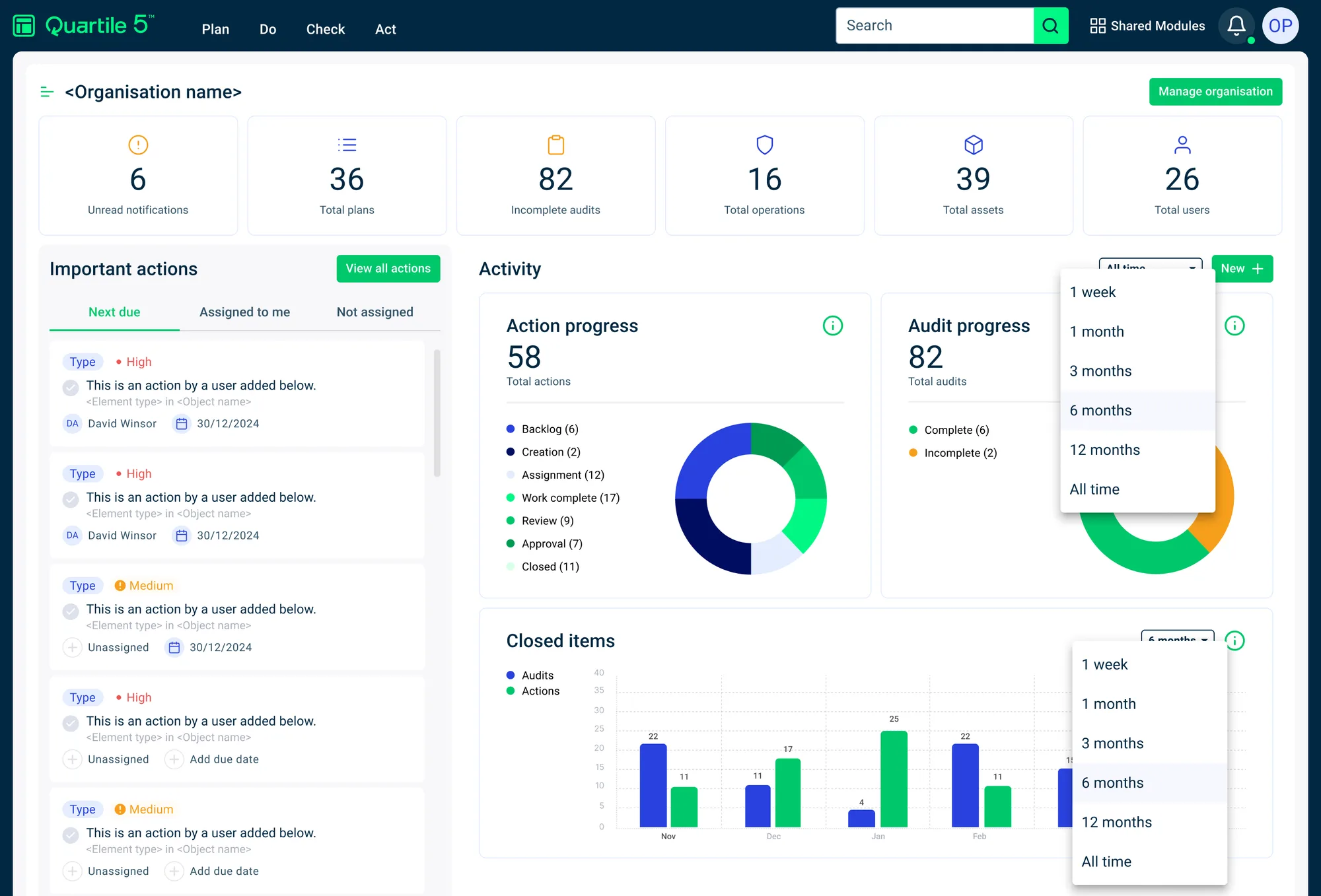
Task: Click Manage organisation button
Action: click(1215, 92)
